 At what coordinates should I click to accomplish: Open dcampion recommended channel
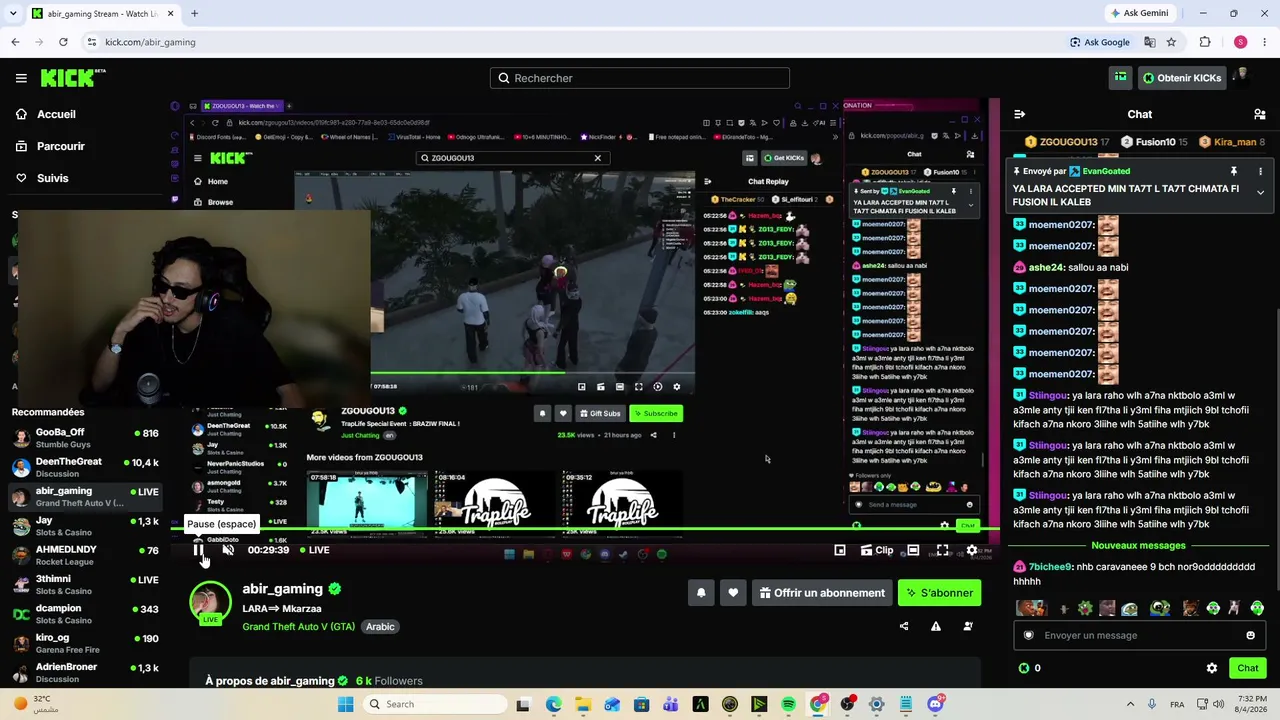[85, 613]
